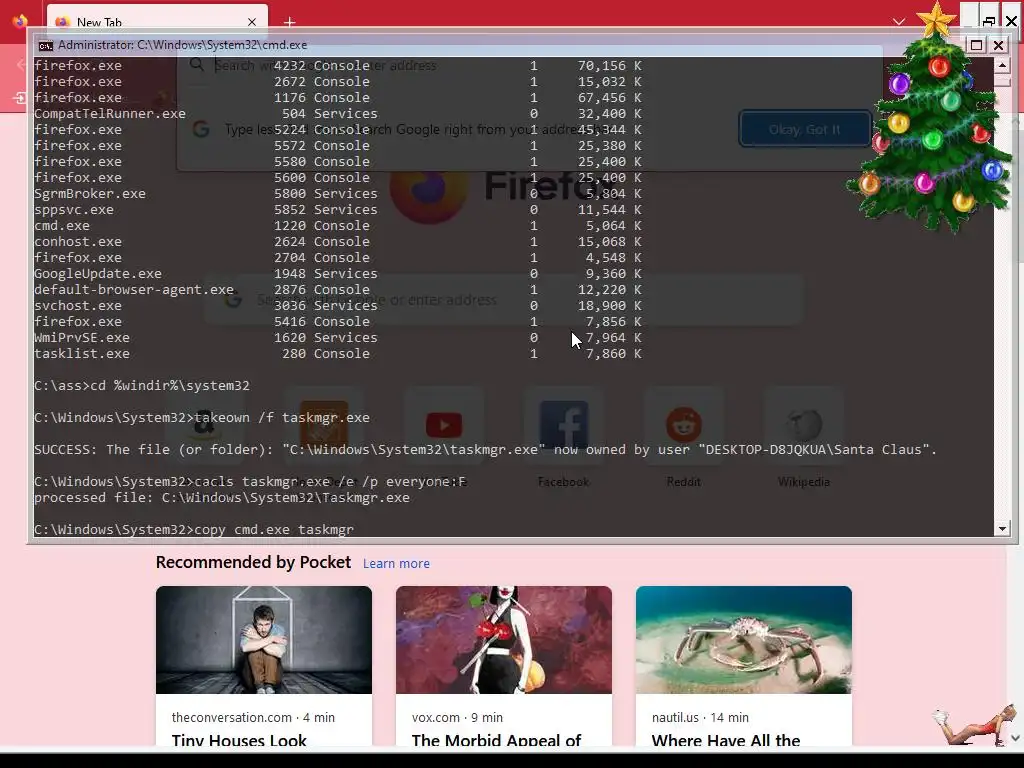Click the Learn more Pocket link

click(396, 564)
